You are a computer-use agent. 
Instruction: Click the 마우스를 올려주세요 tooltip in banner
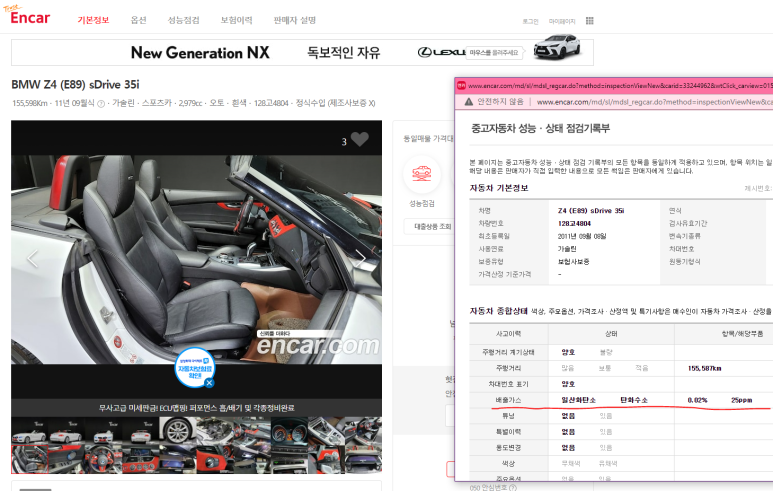493,52
